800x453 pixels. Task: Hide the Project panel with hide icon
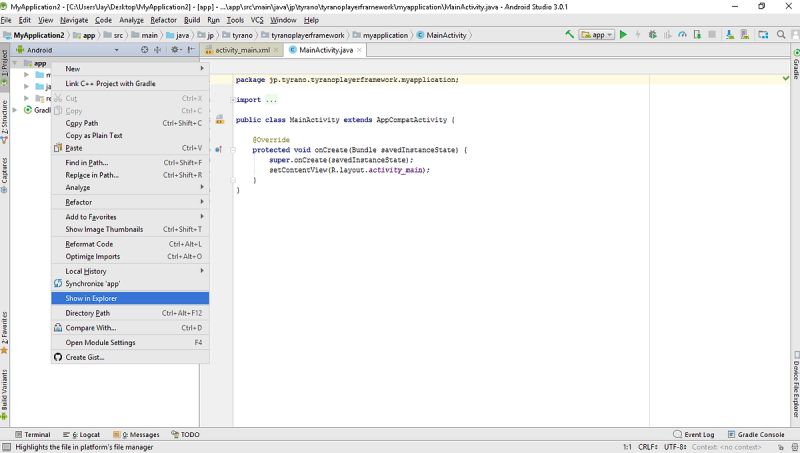coord(191,49)
